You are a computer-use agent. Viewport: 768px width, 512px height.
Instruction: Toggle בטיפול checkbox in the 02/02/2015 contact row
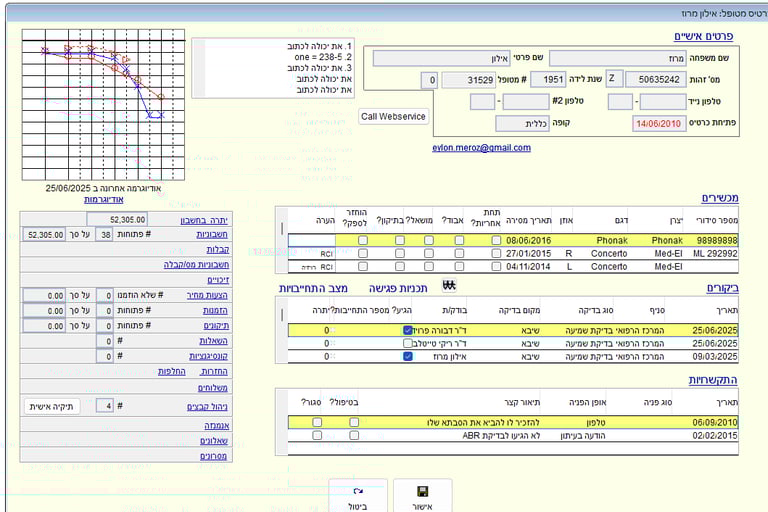[354, 436]
